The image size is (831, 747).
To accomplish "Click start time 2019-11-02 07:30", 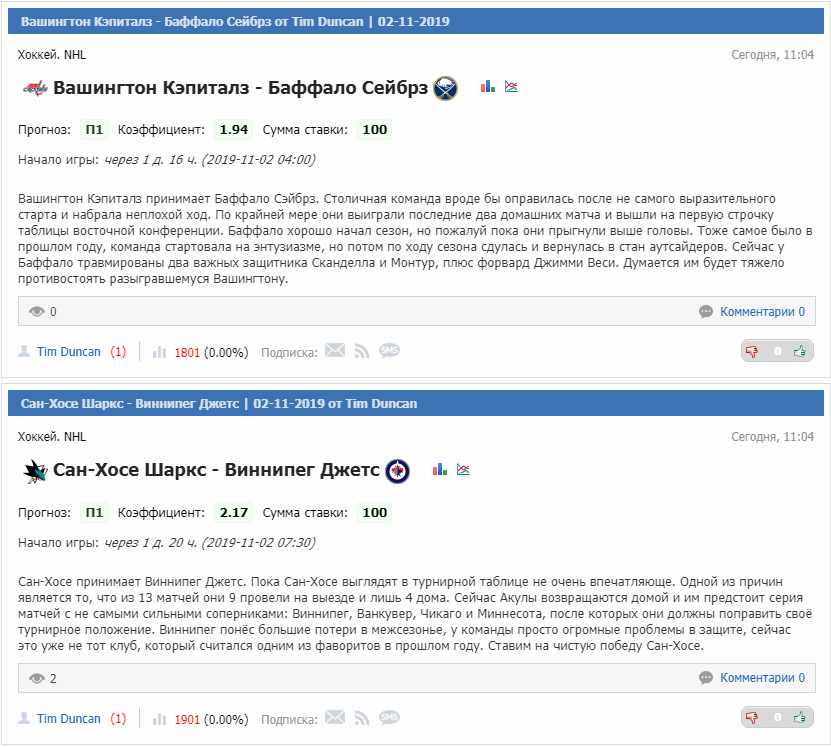I will point(259,543).
